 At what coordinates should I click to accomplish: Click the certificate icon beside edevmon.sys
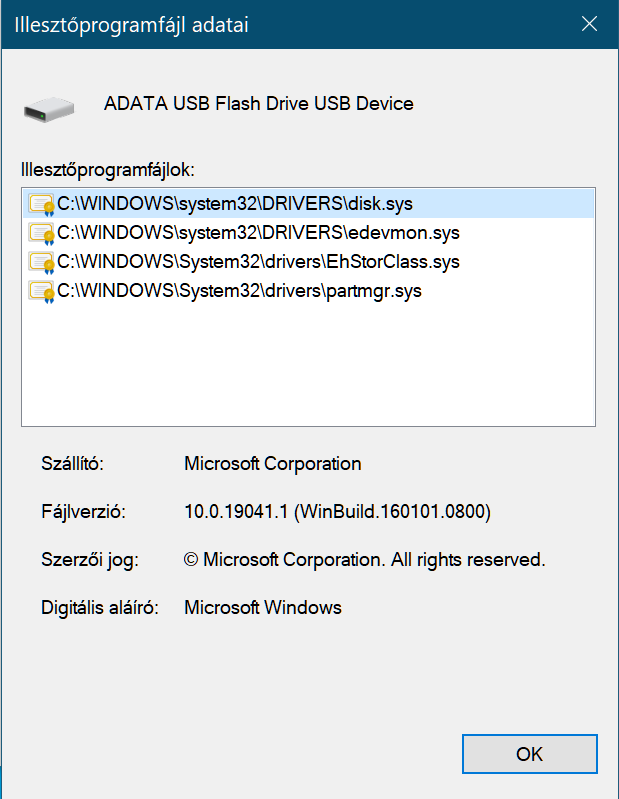click(x=42, y=233)
